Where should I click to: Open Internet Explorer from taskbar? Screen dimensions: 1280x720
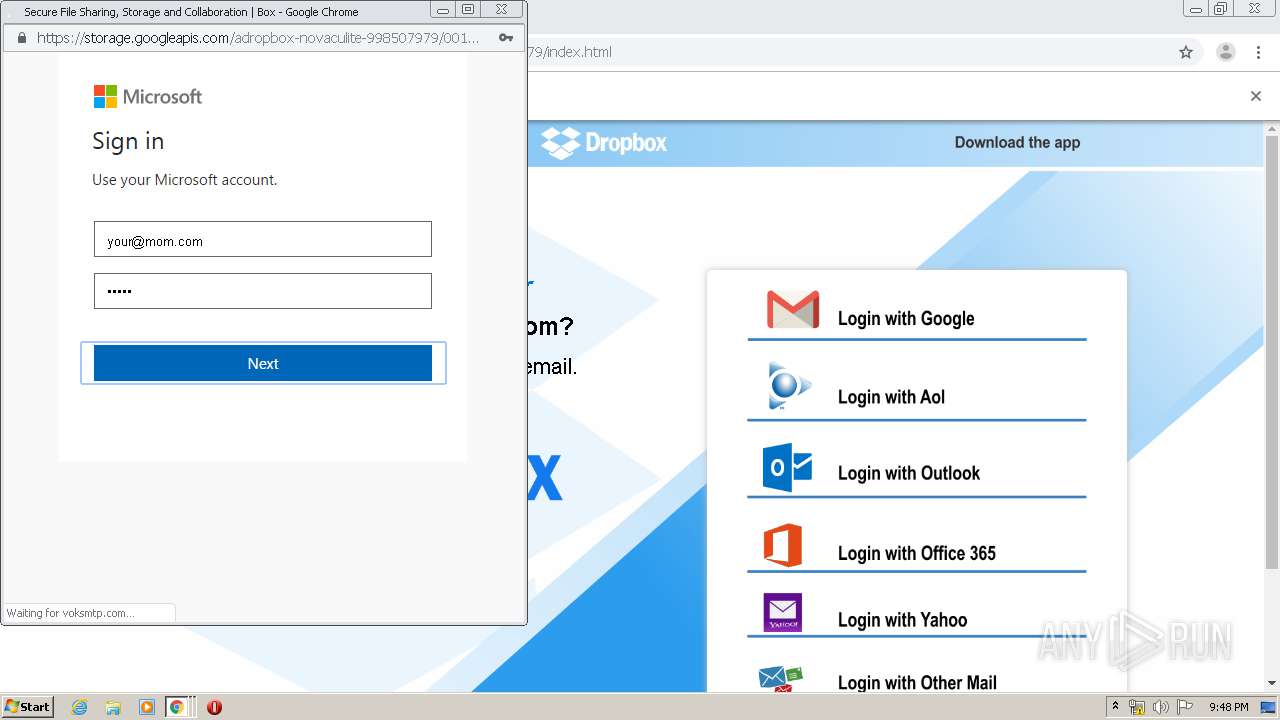pos(80,707)
